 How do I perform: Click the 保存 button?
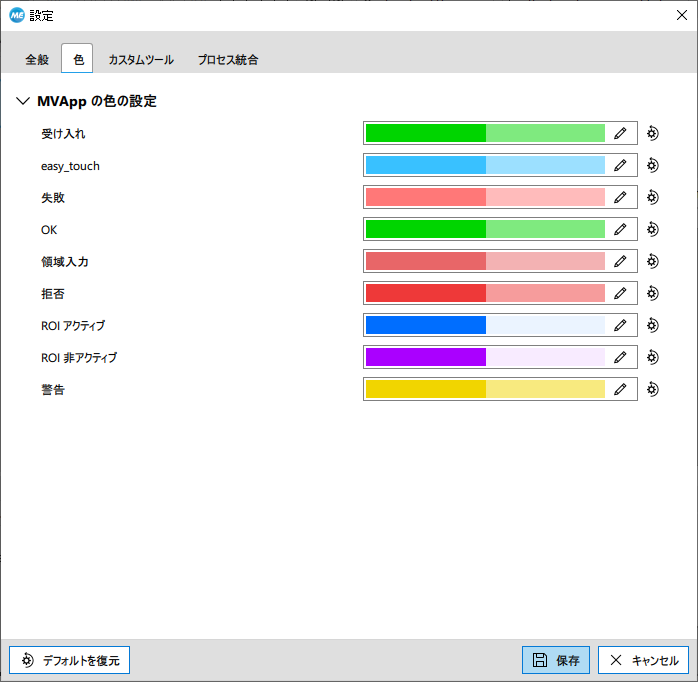click(556, 660)
